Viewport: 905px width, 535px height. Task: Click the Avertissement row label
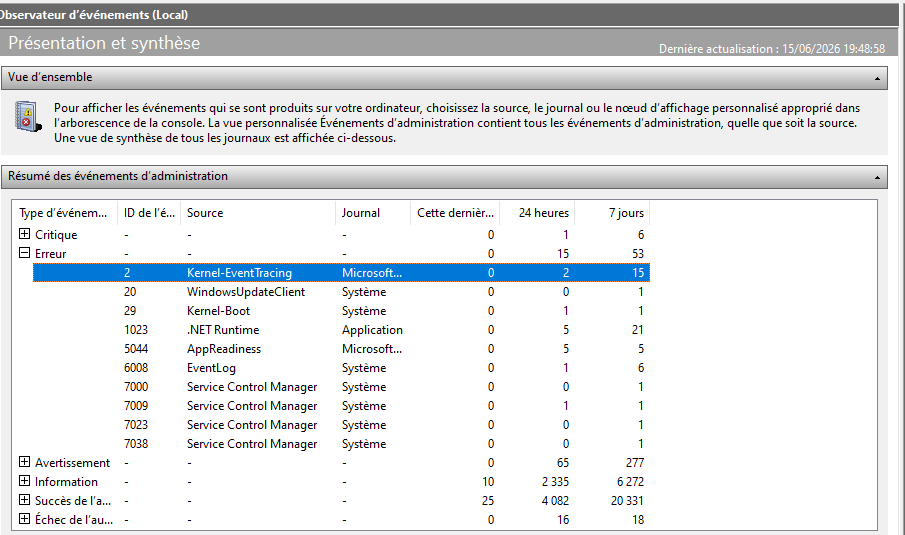click(x=72, y=463)
